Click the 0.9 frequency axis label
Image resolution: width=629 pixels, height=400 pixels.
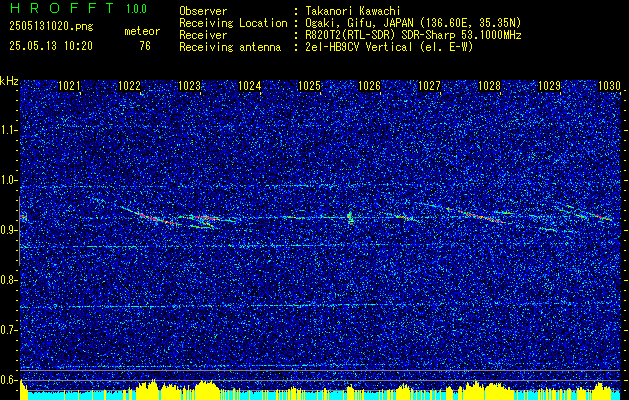point(9,230)
